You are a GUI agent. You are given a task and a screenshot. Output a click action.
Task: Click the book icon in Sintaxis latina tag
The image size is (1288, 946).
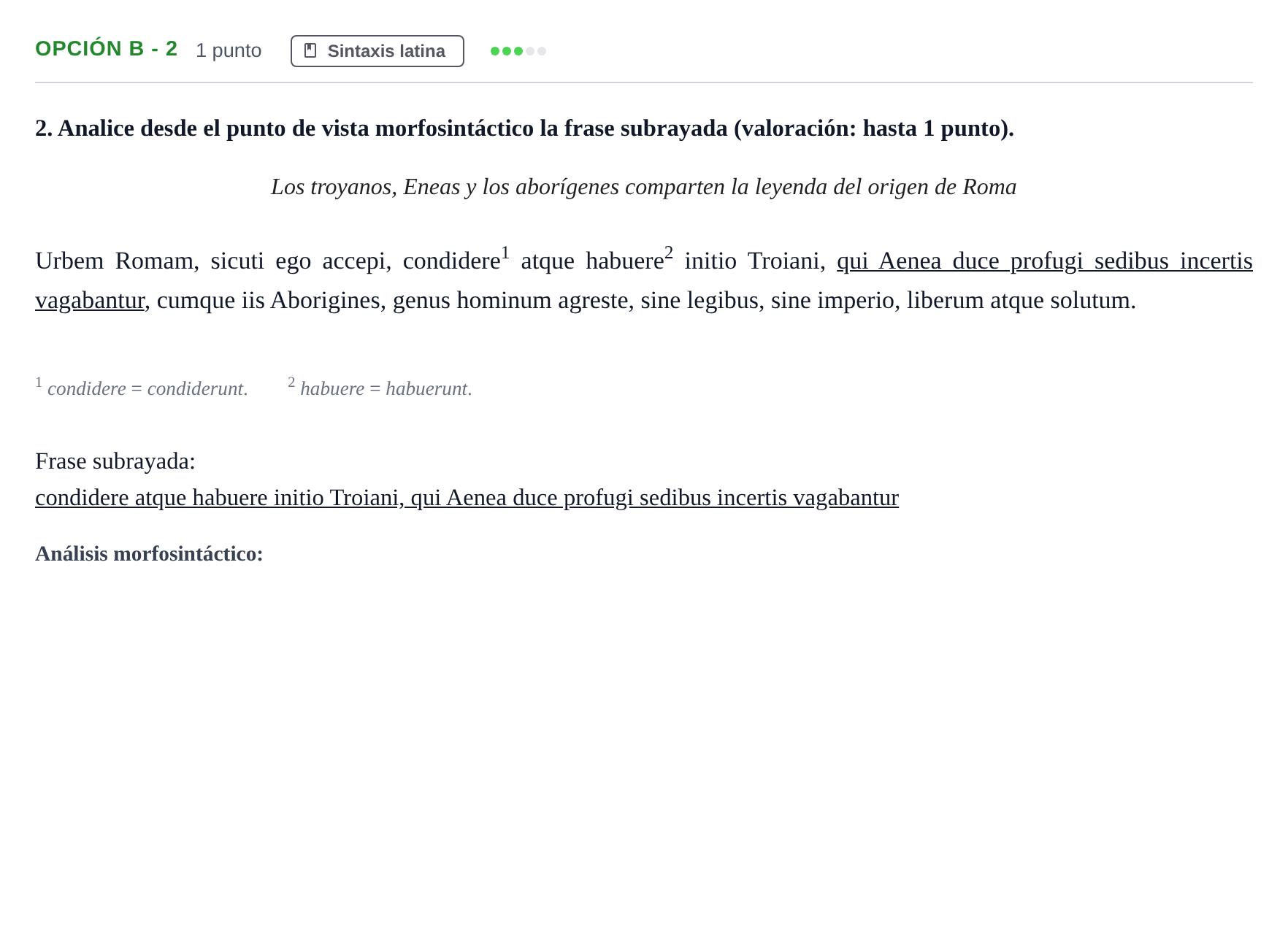310,51
